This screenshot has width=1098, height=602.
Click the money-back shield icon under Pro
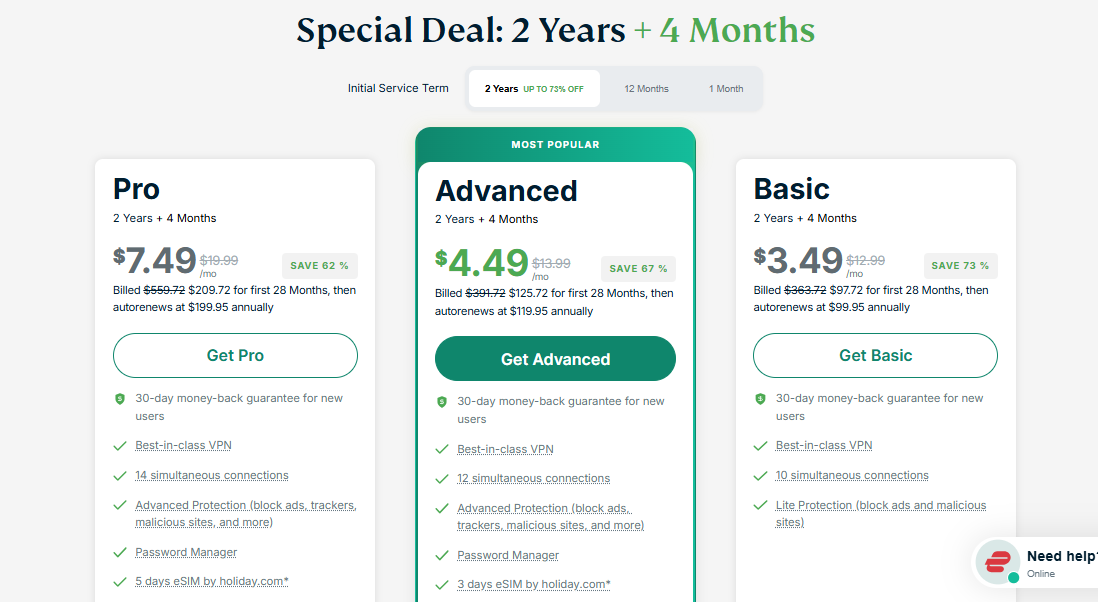pyautogui.click(x=120, y=399)
